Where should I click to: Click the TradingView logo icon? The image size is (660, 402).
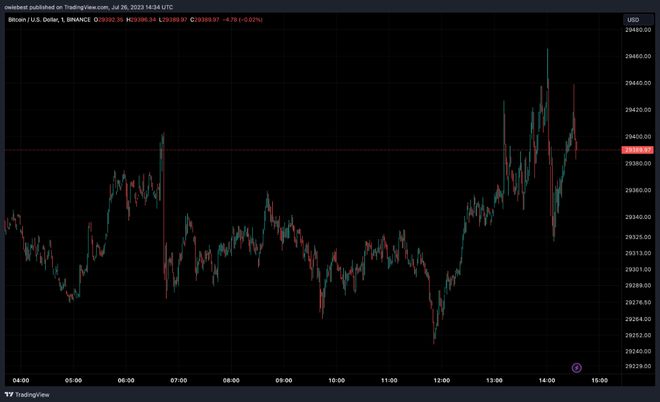click(11, 394)
